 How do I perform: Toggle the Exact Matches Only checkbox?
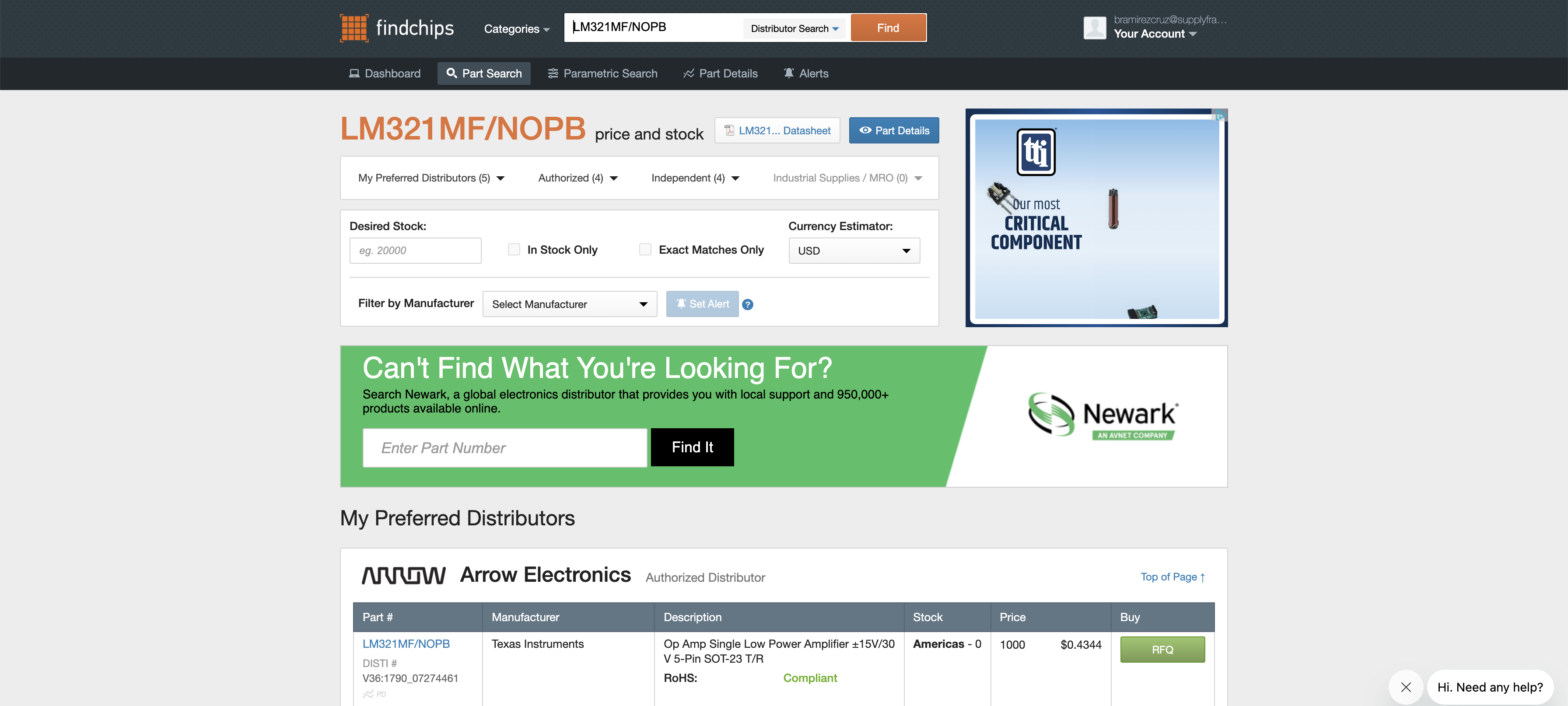point(645,249)
